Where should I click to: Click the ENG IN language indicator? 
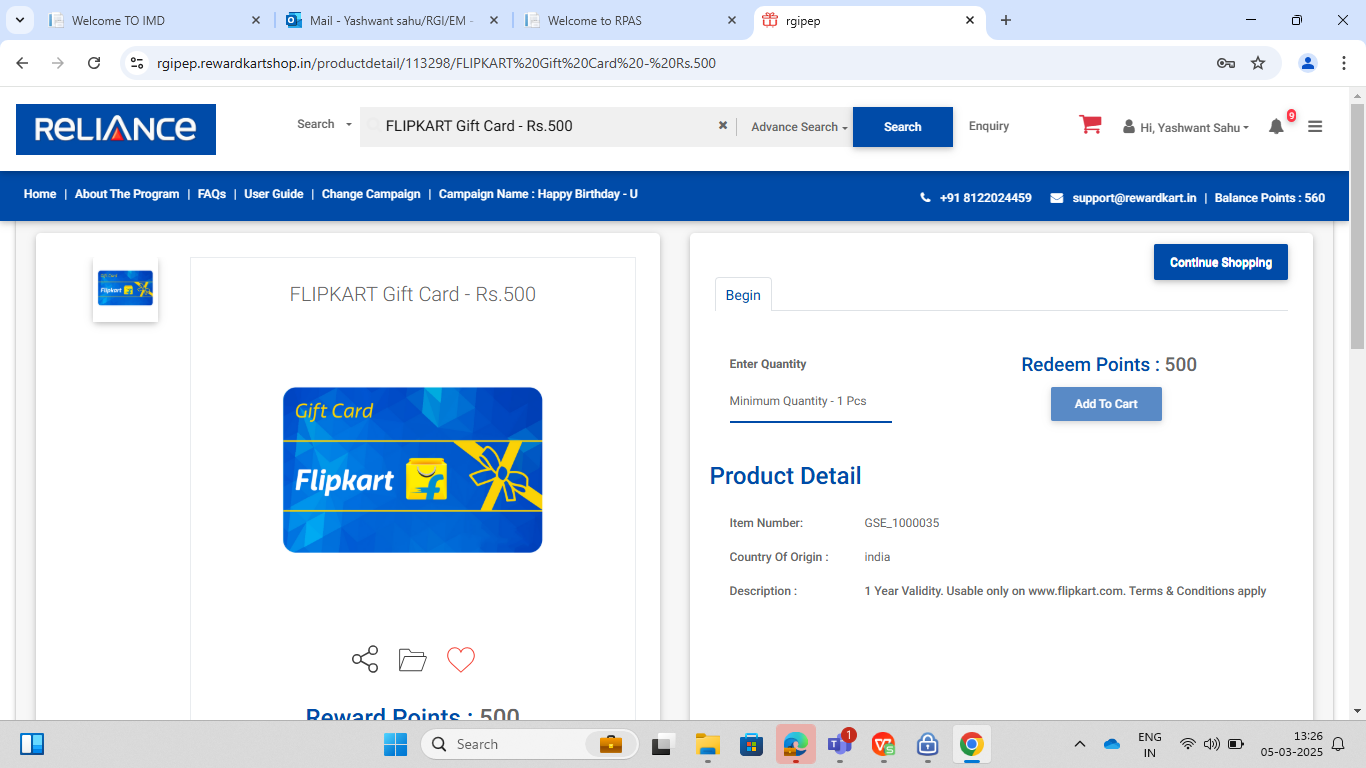click(x=1150, y=744)
